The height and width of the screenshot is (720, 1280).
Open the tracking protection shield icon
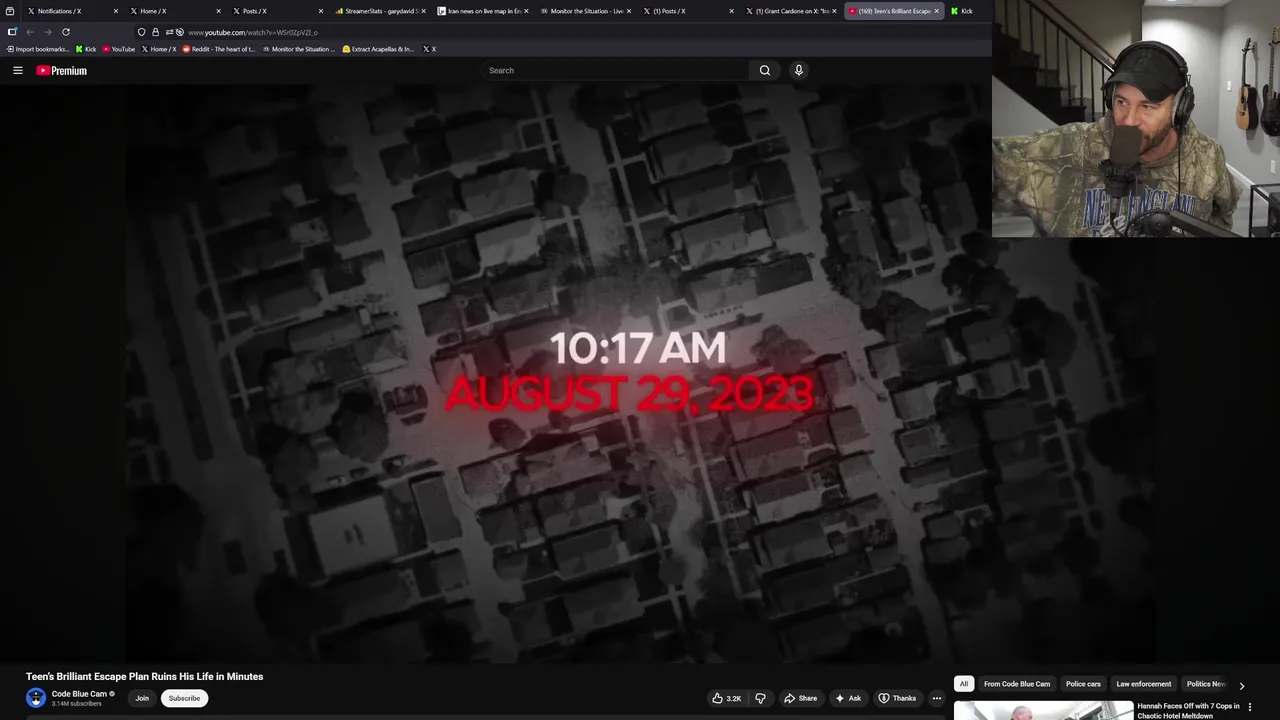tap(141, 32)
